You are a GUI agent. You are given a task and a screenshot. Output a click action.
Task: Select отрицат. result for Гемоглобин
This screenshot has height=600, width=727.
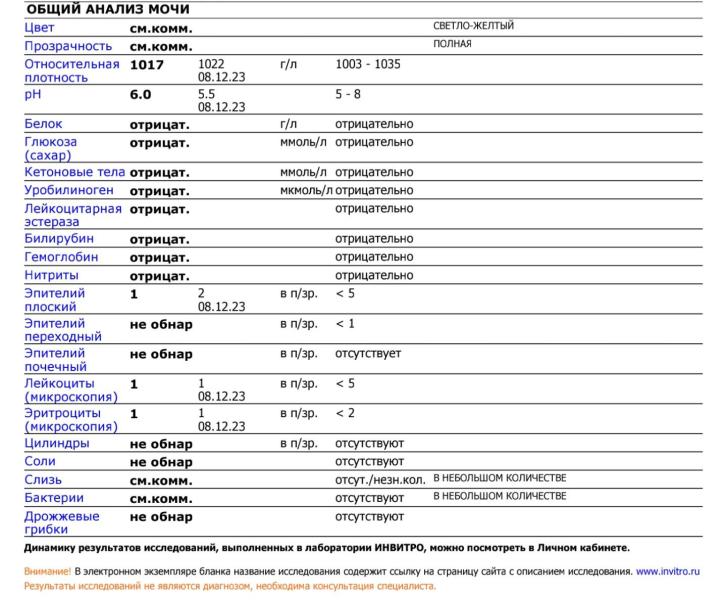click(x=159, y=258)
